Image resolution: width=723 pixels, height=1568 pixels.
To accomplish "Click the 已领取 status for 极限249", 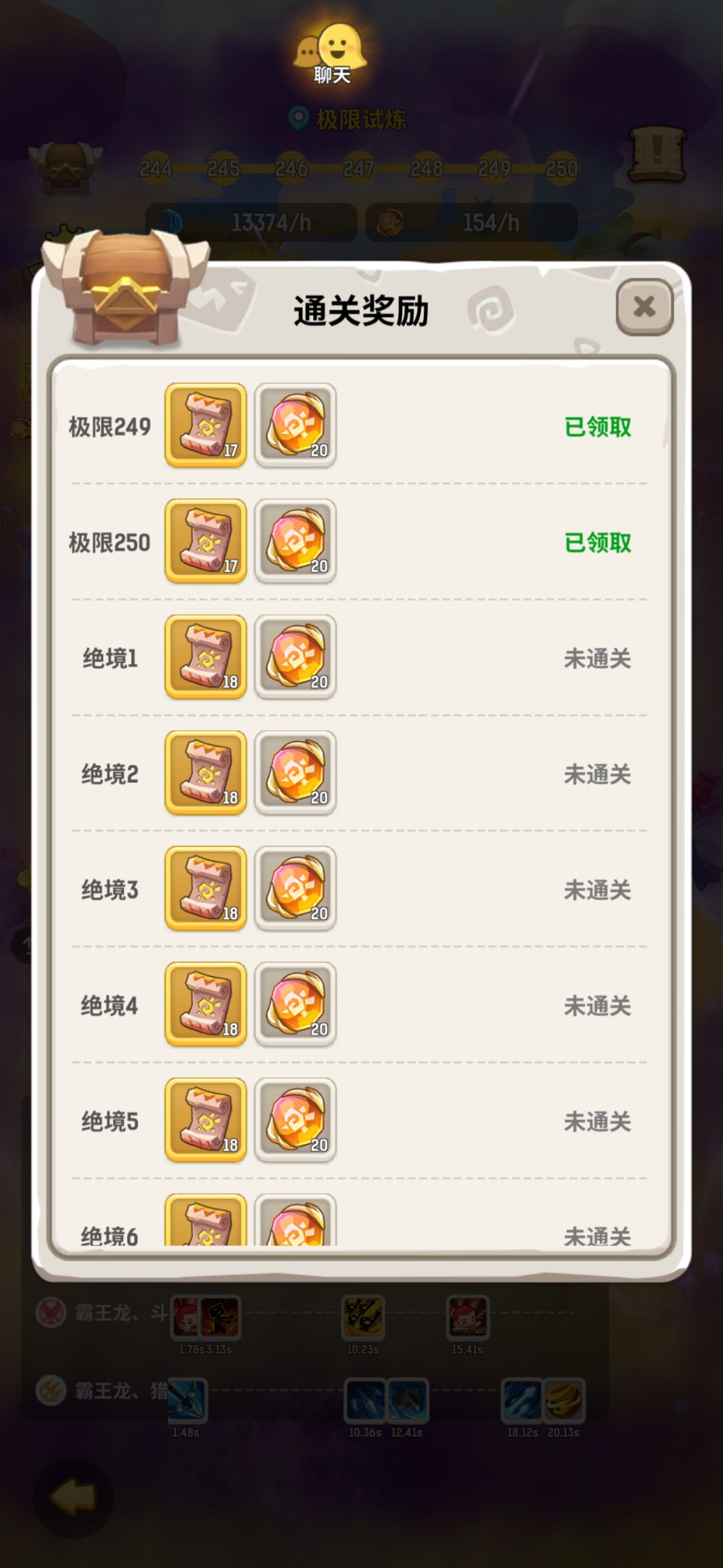I will coord(598,427).
